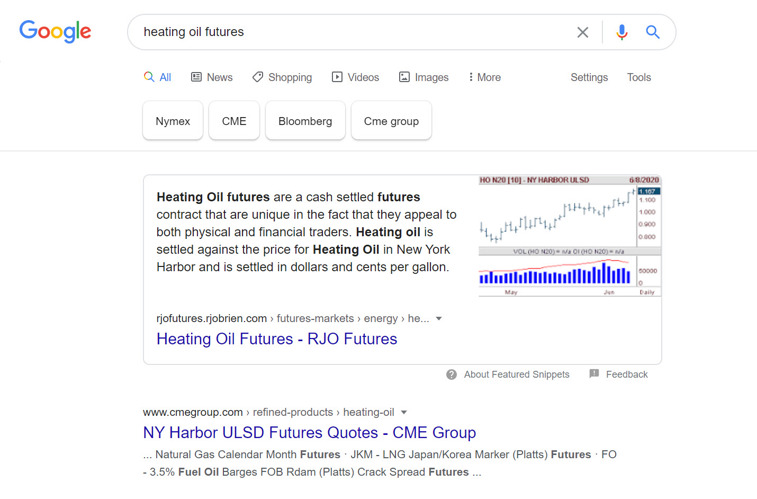Click the CME Group result description snippet
Screen dimensions: 757x499
click(x=379, y=463)
